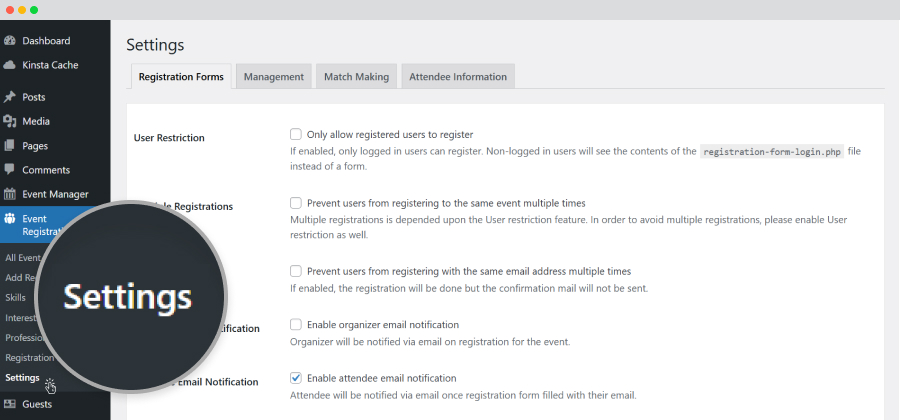Enable organizer email notification checkbox
900x420 pixels.
click(x=296, y=325)
